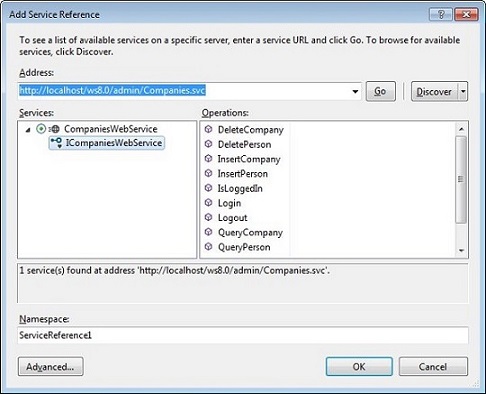Click the CompaniesWebService globe icon
Image resolution: width=486 pixels, height=394 pixels.
coord(54,129)
